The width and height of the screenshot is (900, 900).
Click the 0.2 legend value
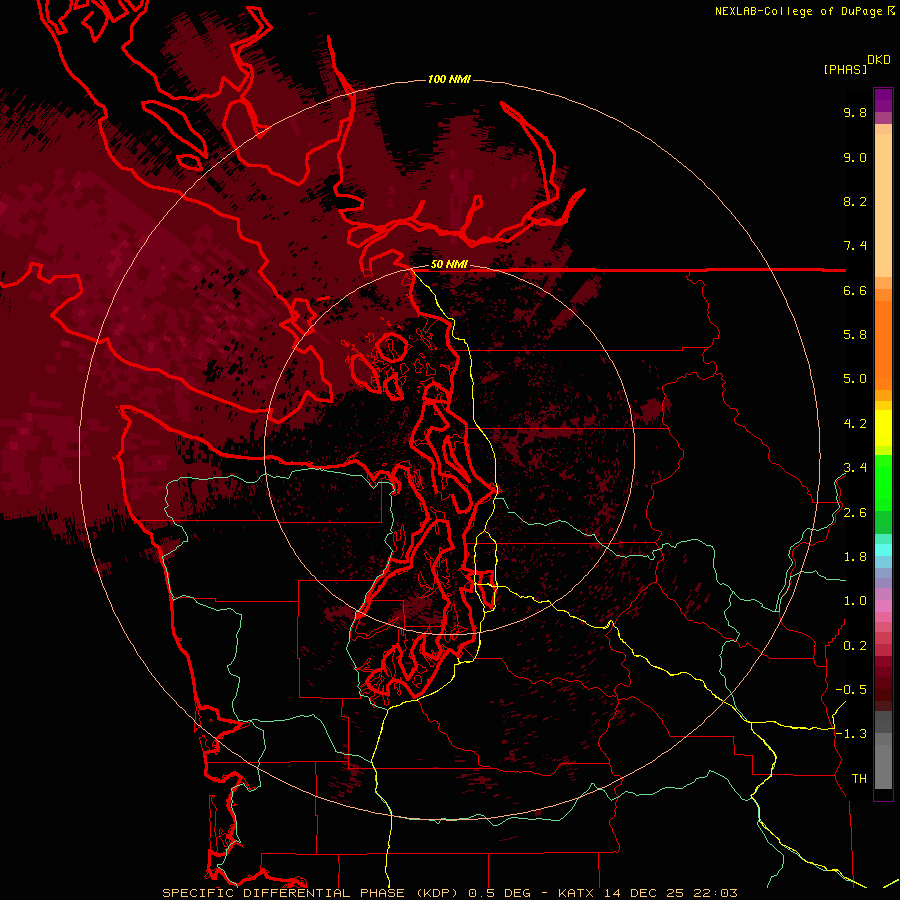pyautogui.click(x=855, y=646)
